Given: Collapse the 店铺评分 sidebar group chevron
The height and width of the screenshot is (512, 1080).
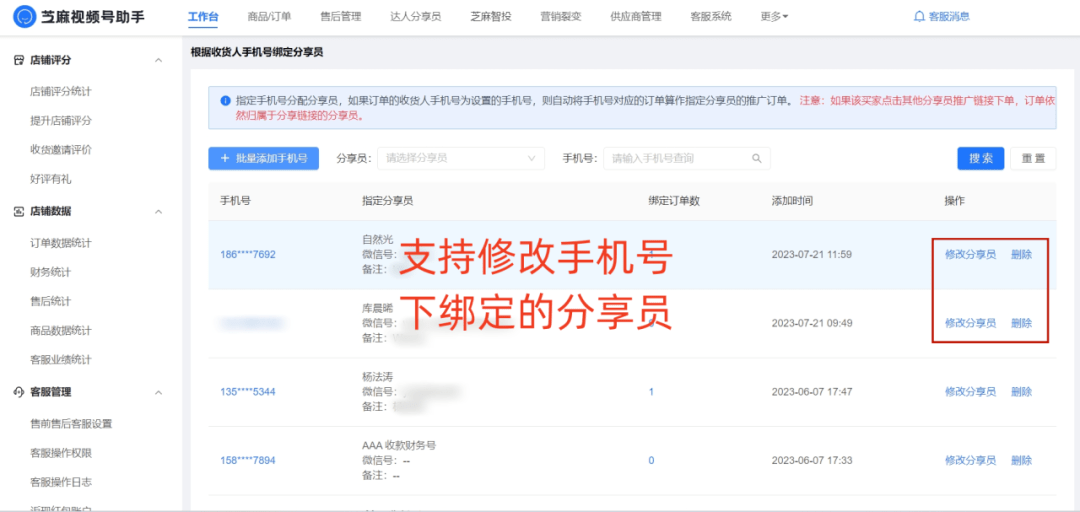Looking at the screenshot, I should pos(158,60).
